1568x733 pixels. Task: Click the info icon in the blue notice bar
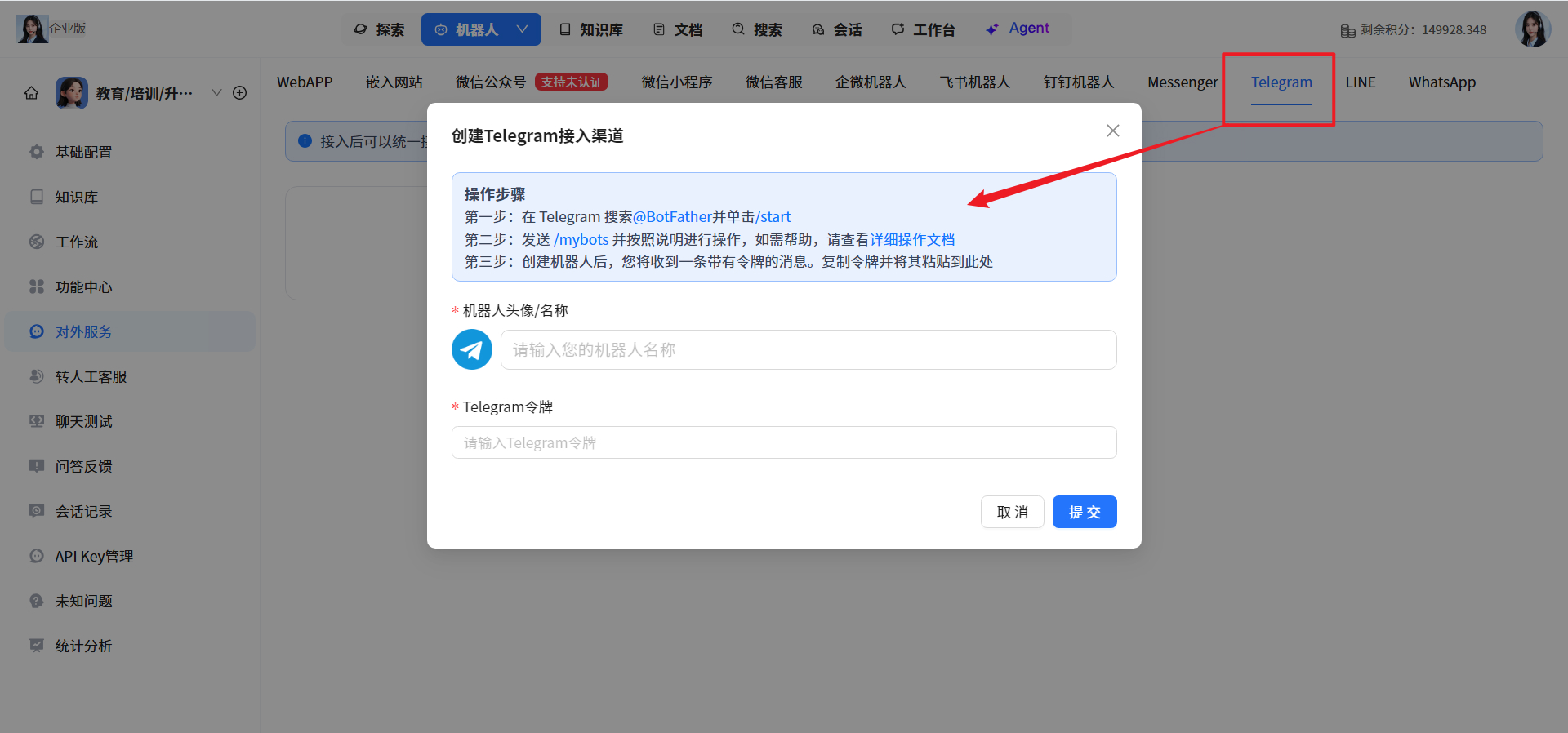(305, 140)
